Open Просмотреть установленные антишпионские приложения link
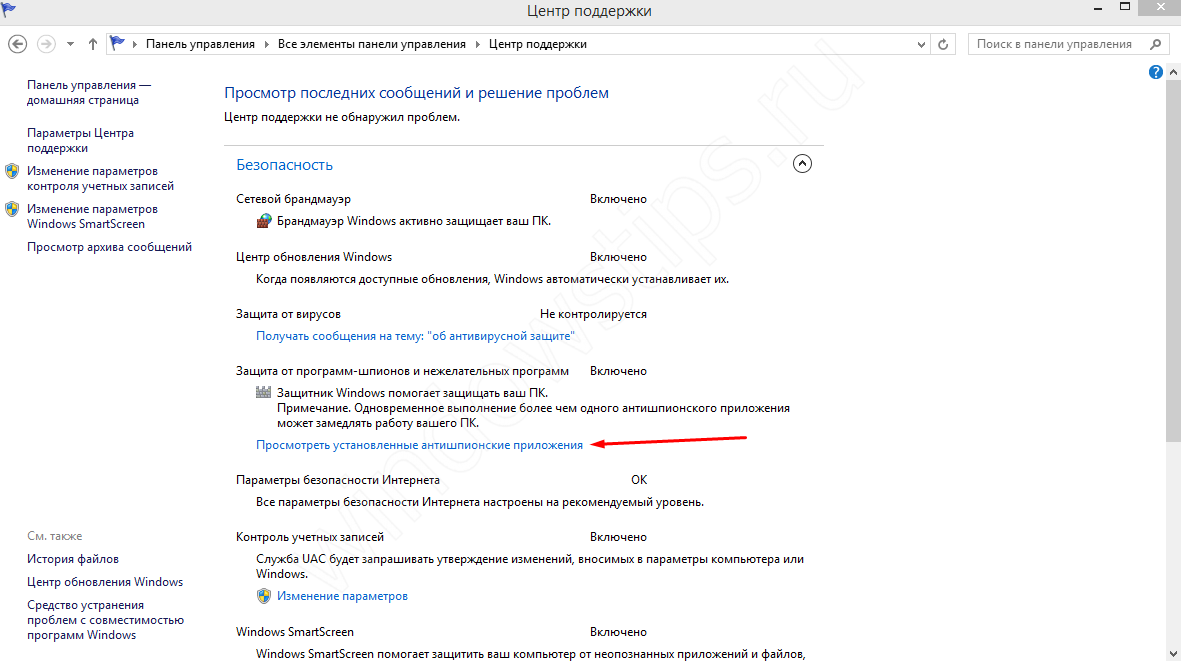The image size is (1181, 661). tap(419, 445)
